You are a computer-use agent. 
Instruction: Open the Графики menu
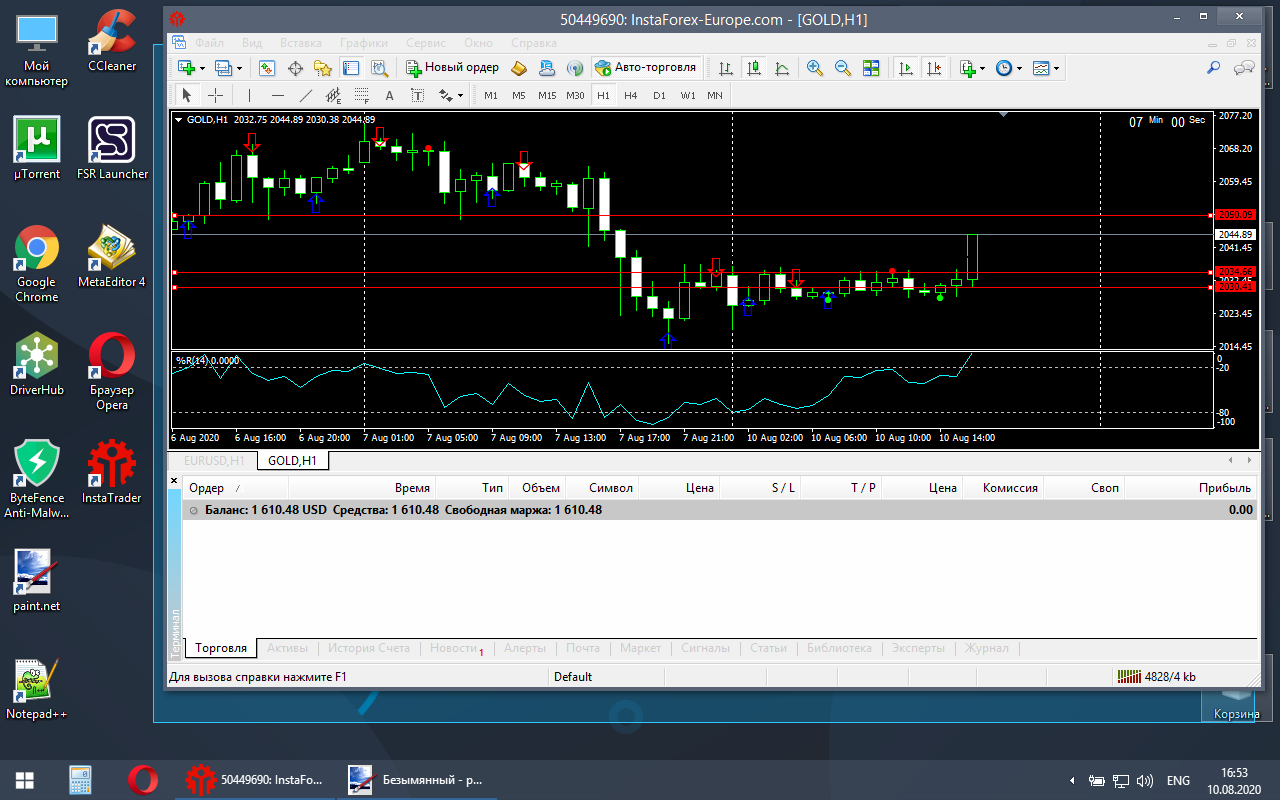pyautogui.click(x=363, y=43)
